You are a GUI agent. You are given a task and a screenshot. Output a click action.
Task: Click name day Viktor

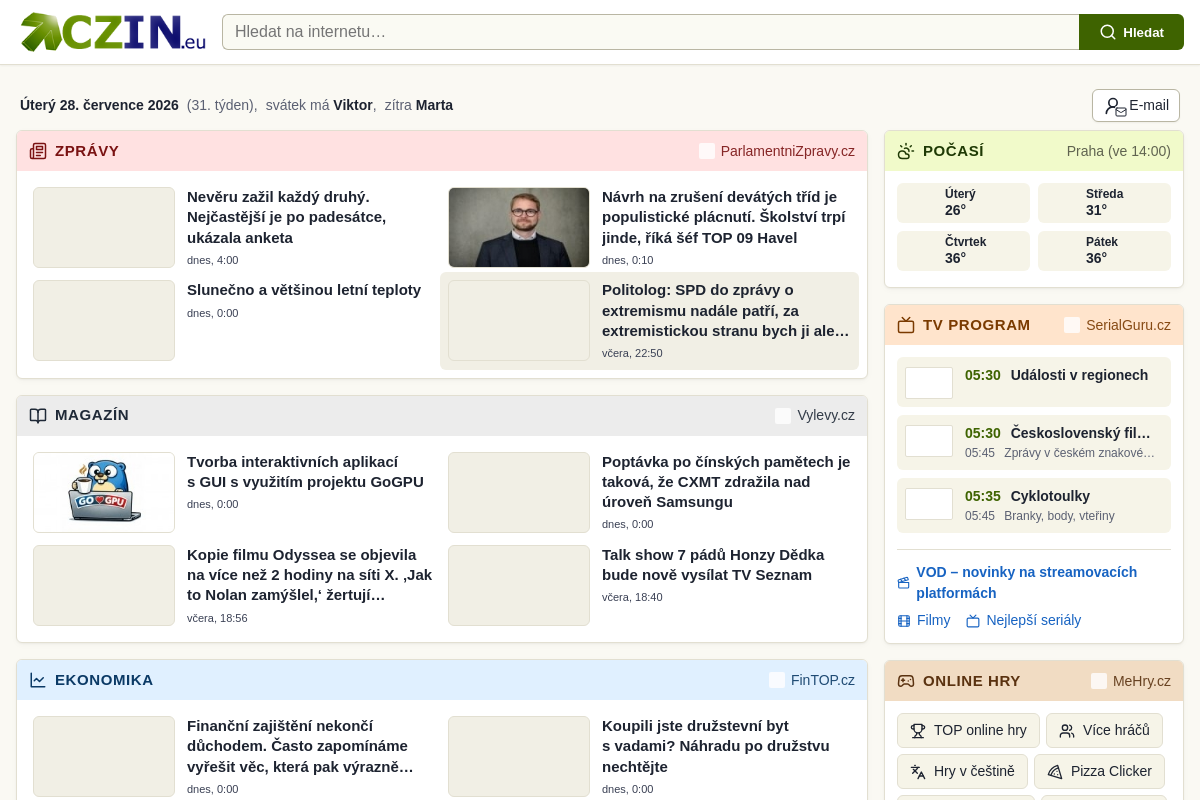pyautogui.click(x=353, y=105)
